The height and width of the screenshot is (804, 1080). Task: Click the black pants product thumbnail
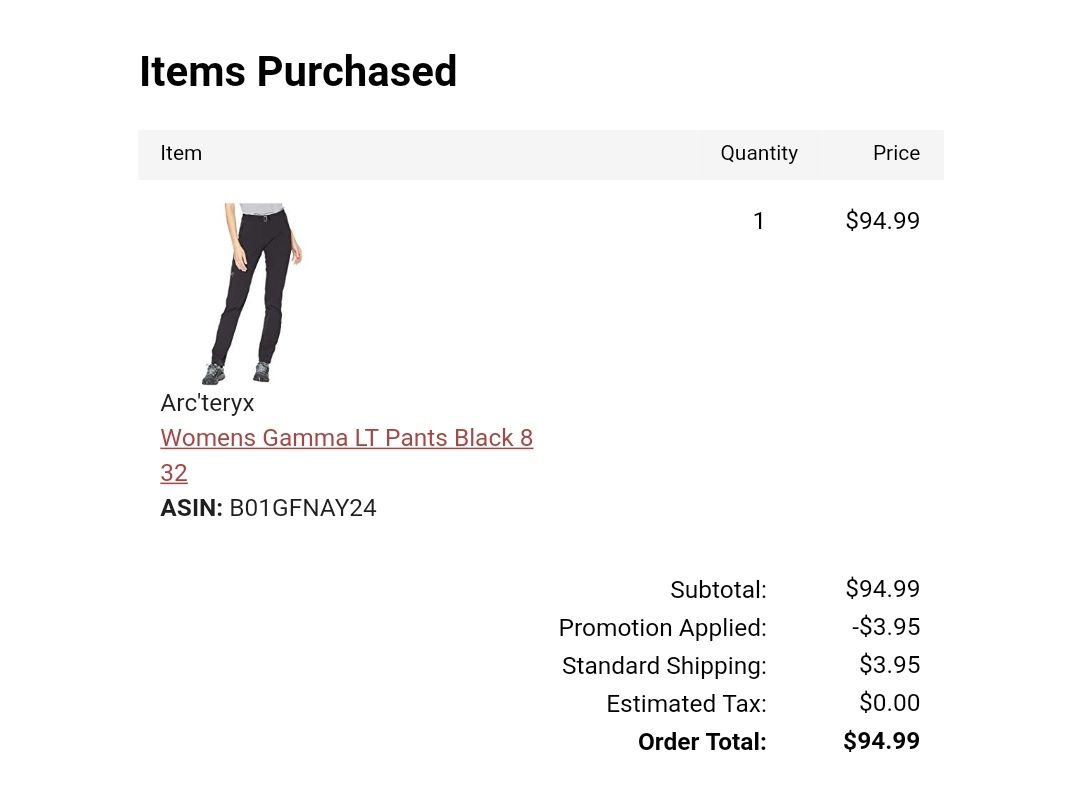point(253,293)
